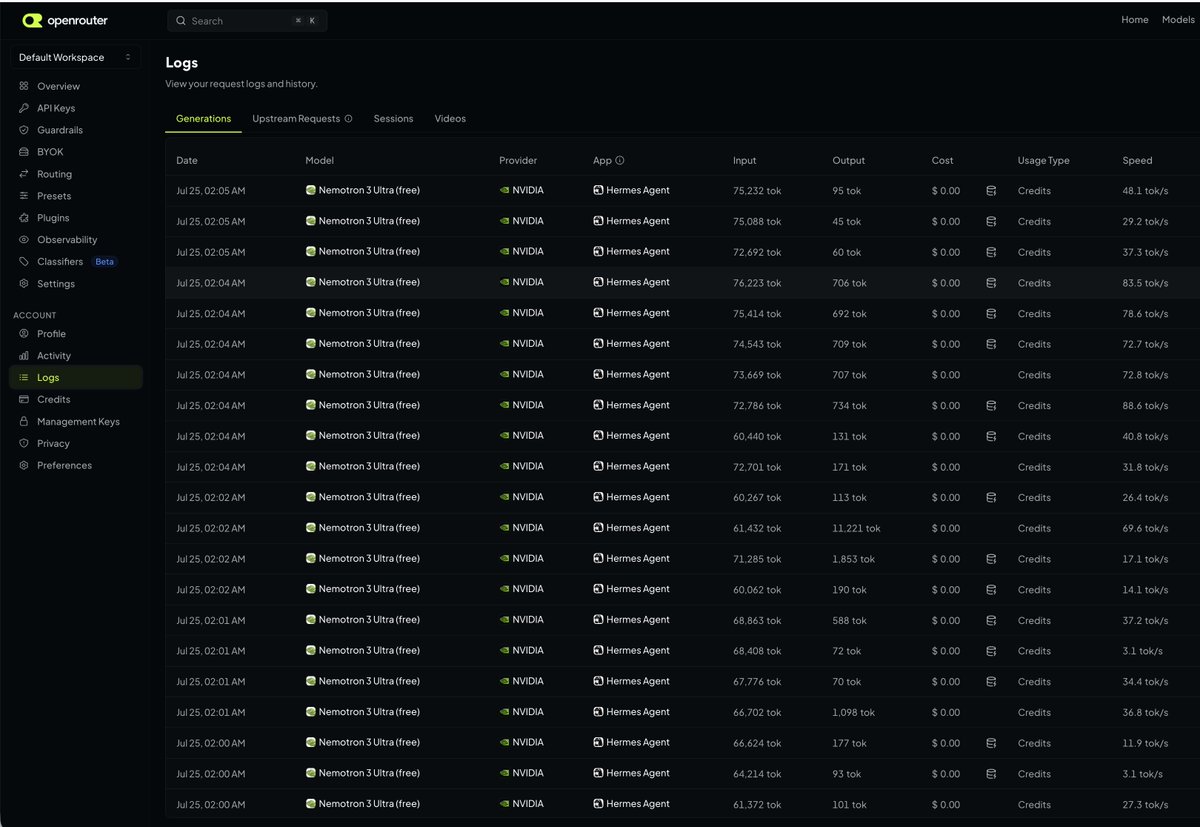Click the 1,098 tok output cell

853,713
